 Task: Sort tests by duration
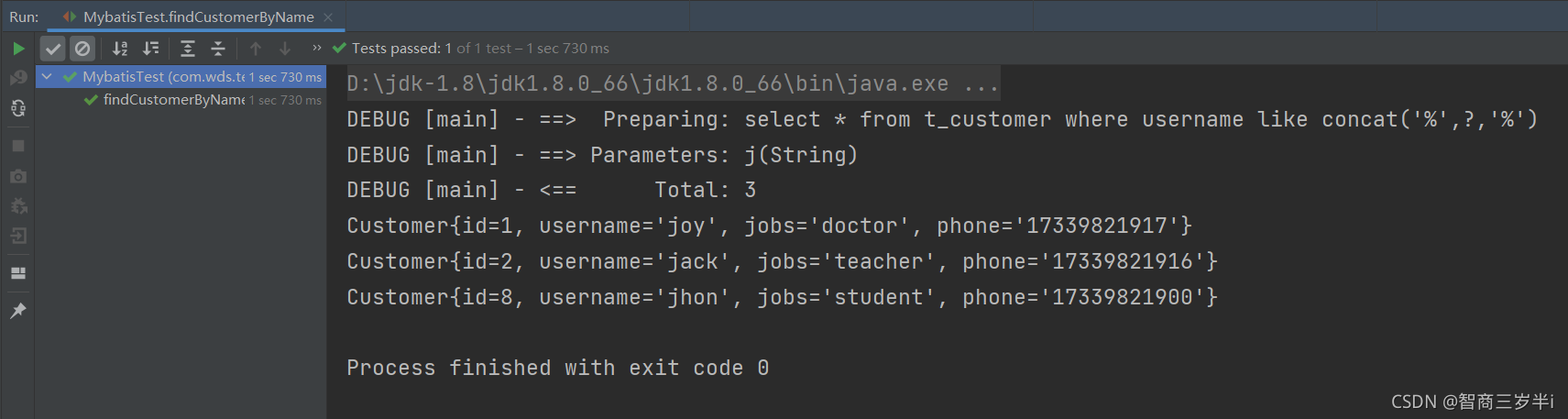coord(151,49)
